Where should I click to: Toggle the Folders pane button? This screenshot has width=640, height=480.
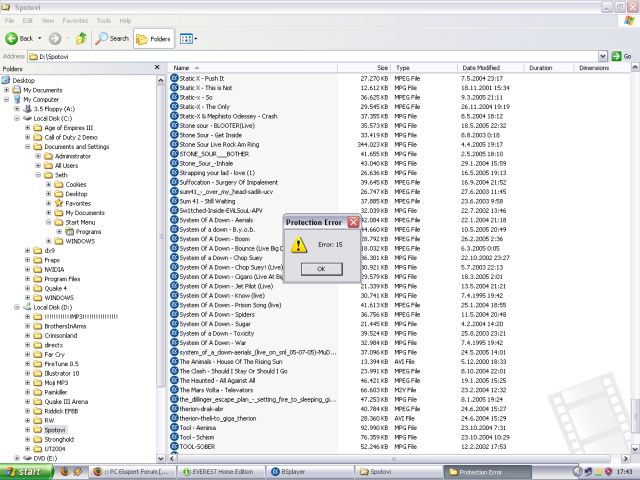154,38
